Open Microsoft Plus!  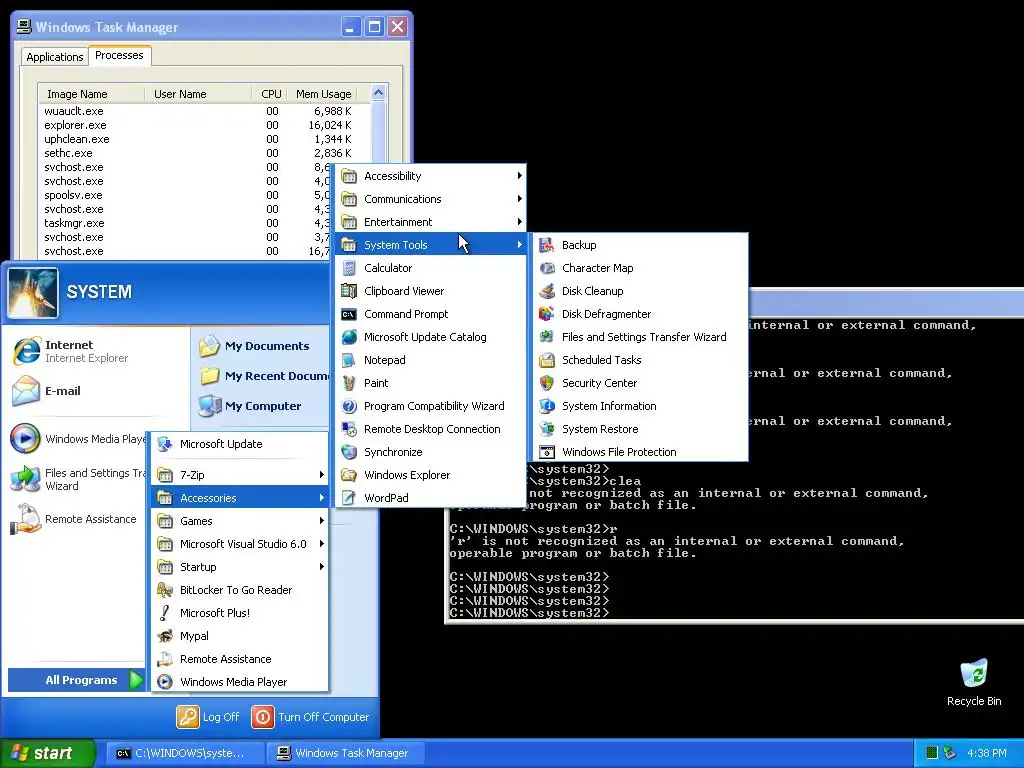click(240, 613)
